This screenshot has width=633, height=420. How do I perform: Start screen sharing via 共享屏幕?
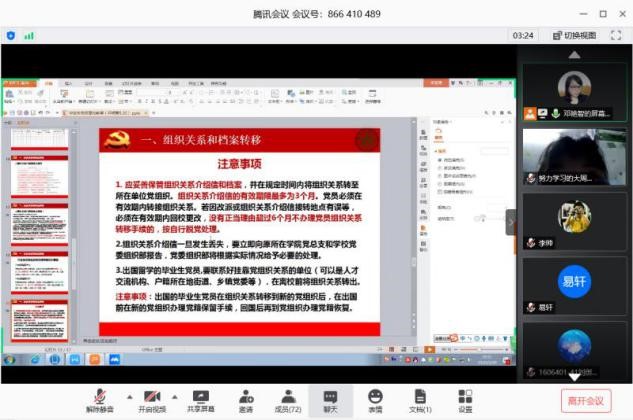coord(200,396)
